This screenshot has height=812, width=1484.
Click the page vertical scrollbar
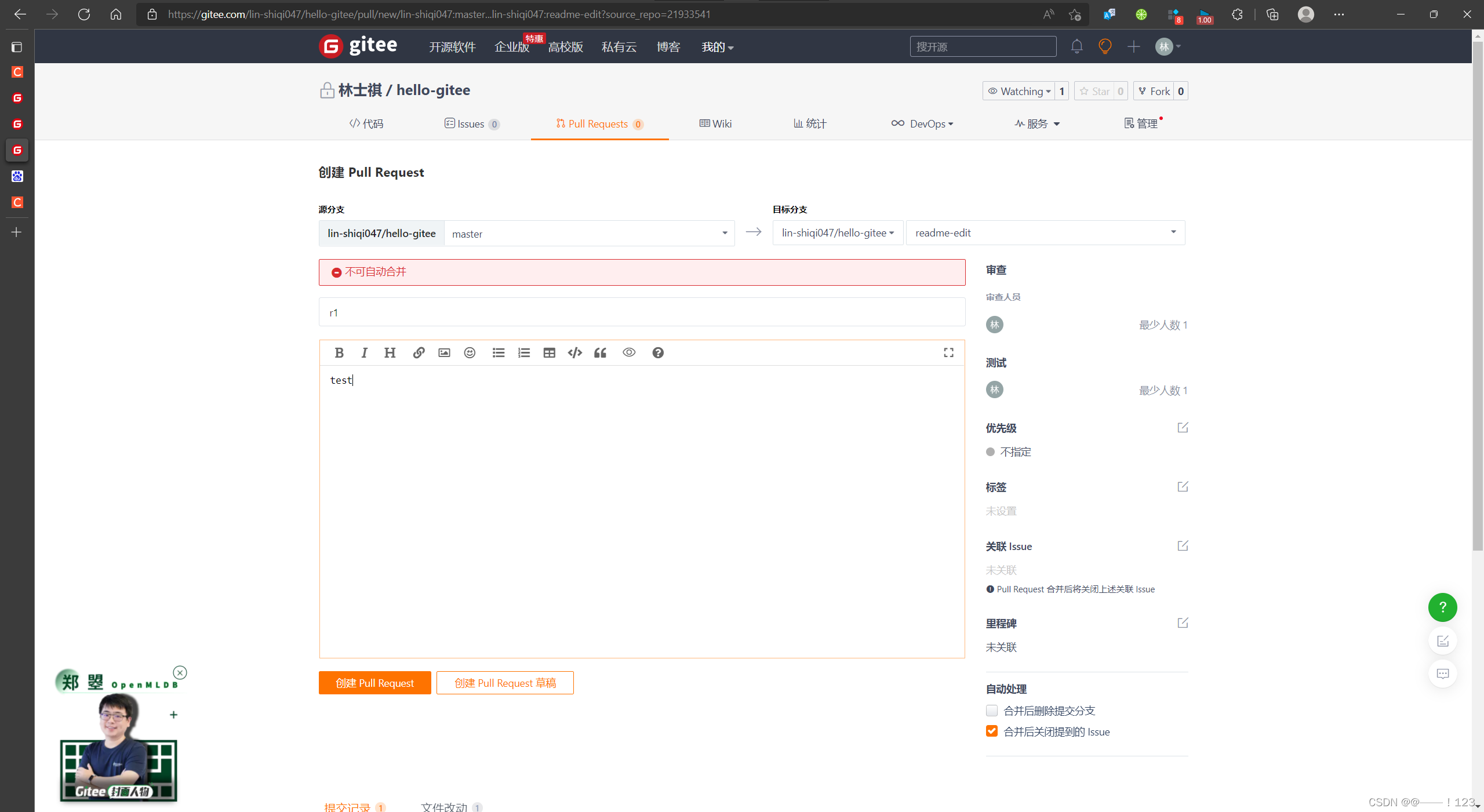coord(1478,290)
